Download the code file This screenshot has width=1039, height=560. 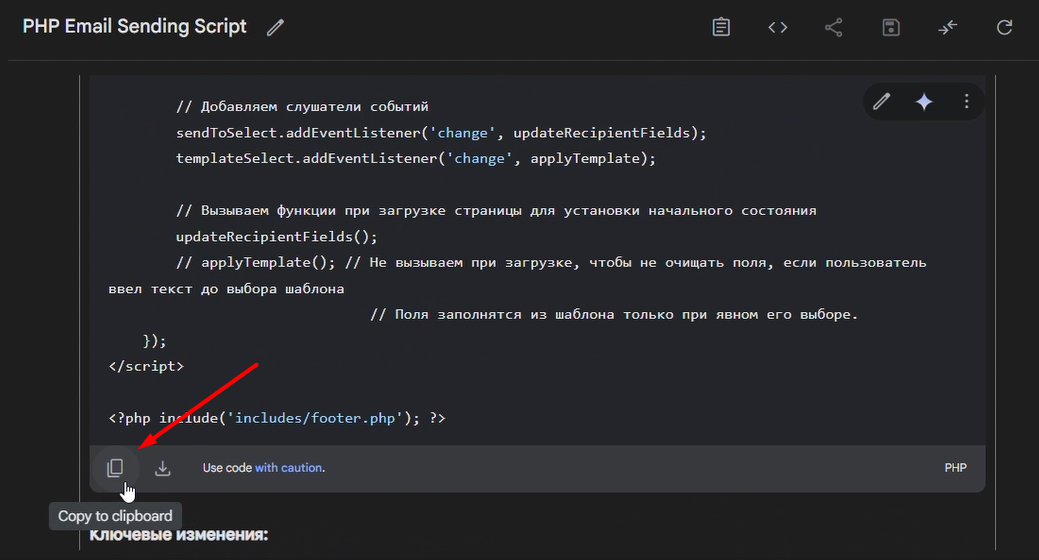pos(162,468)
